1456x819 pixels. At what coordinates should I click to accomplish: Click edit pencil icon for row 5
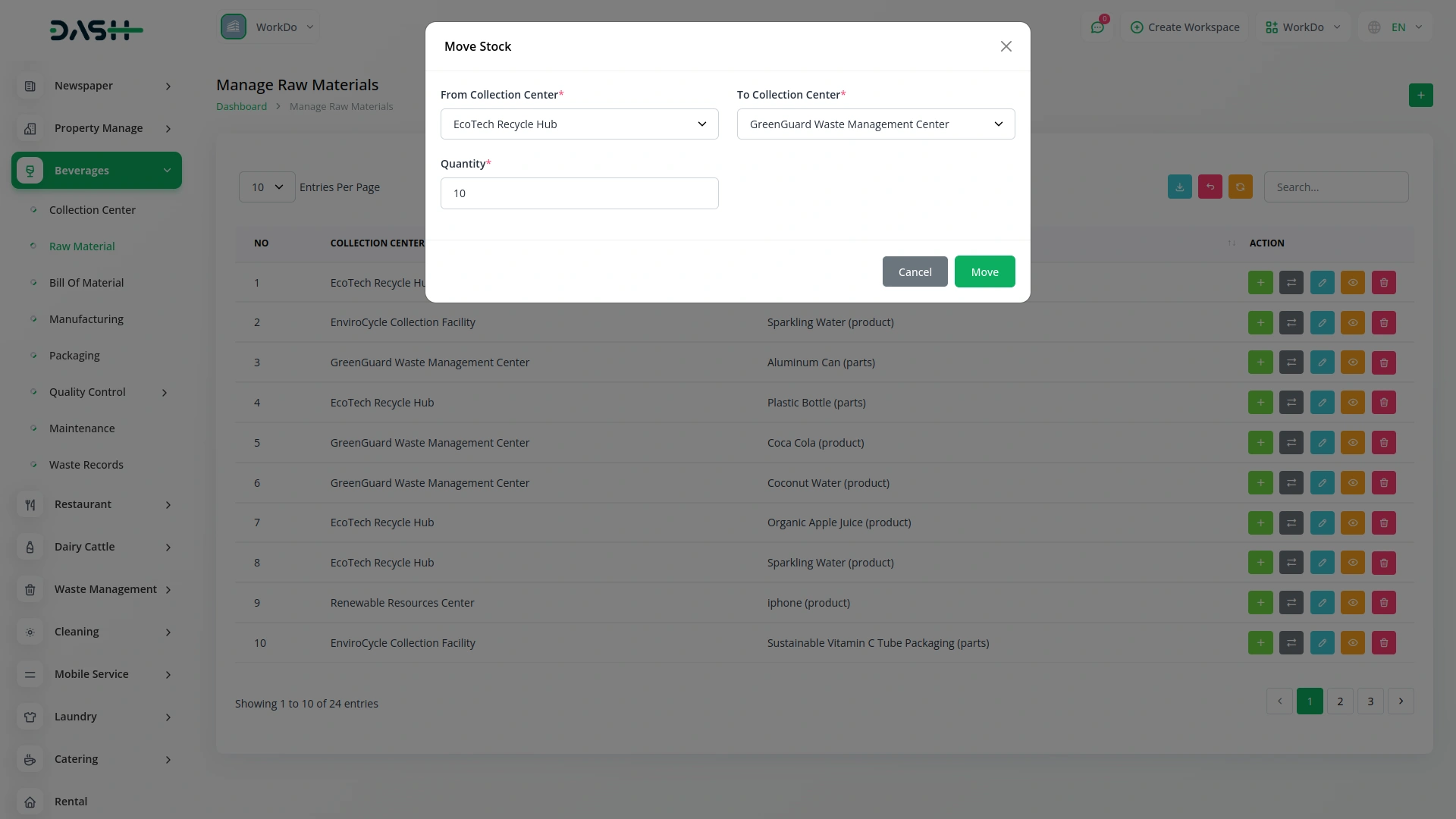pyautogui.click(x=1322, y=443)
